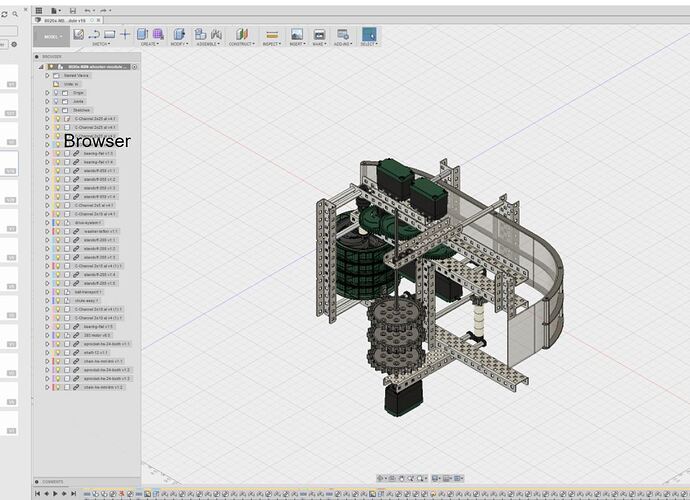Open the ASSEMBLE menu

coord(208,44)
